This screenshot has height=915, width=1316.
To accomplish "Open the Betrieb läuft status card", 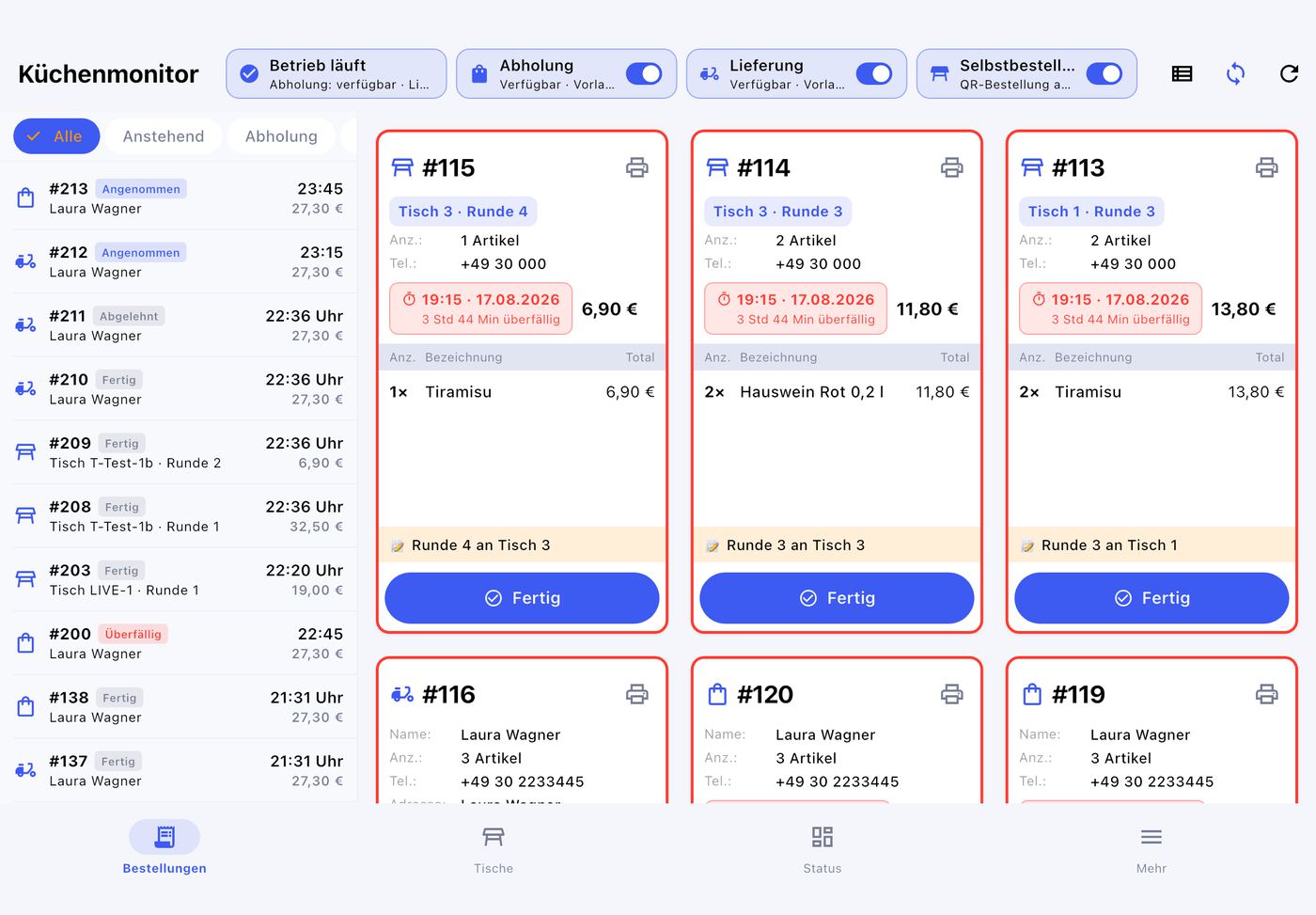I will coord(337,73).
